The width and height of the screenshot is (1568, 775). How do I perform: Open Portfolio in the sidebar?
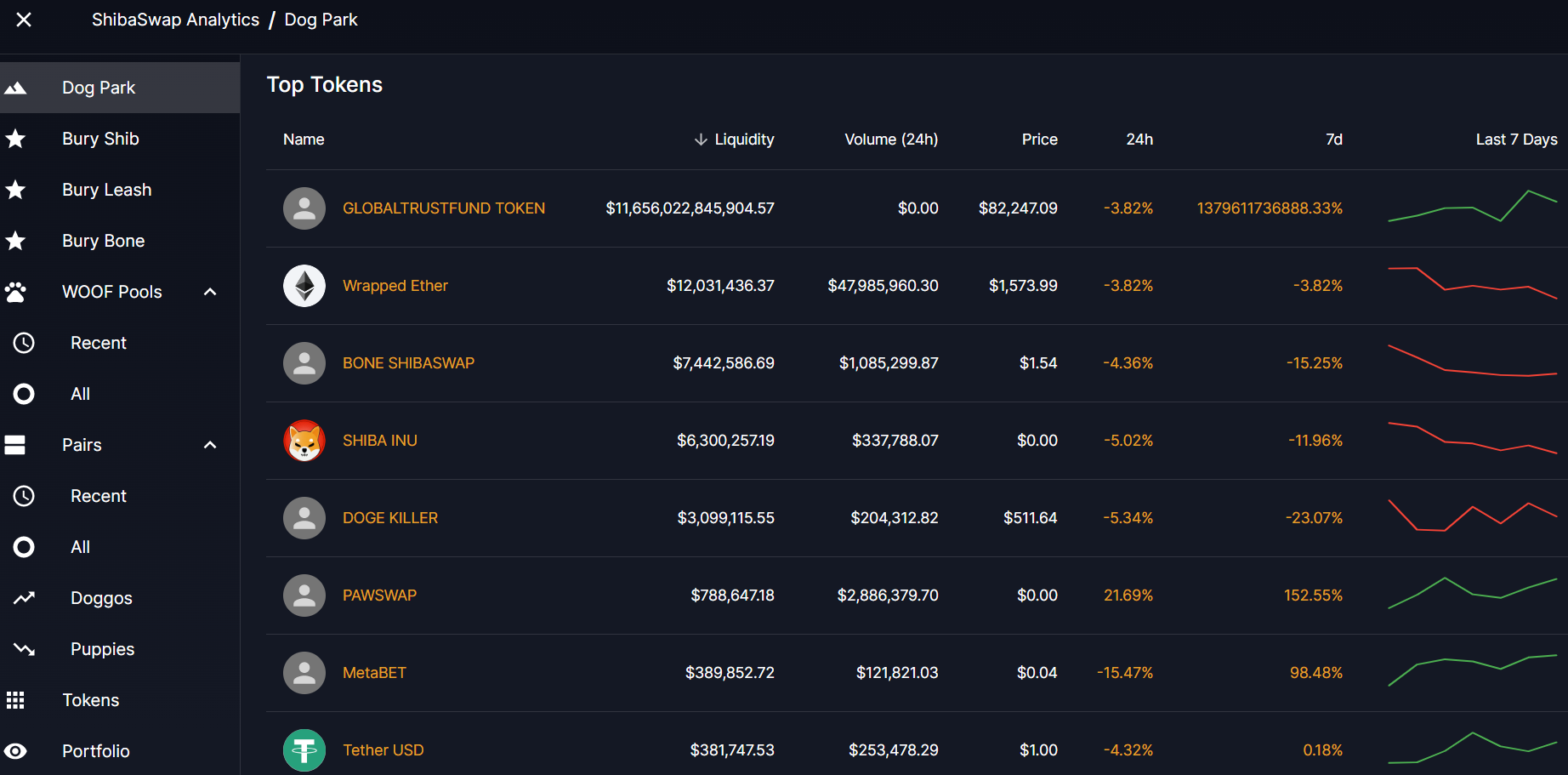click(120, 751)
